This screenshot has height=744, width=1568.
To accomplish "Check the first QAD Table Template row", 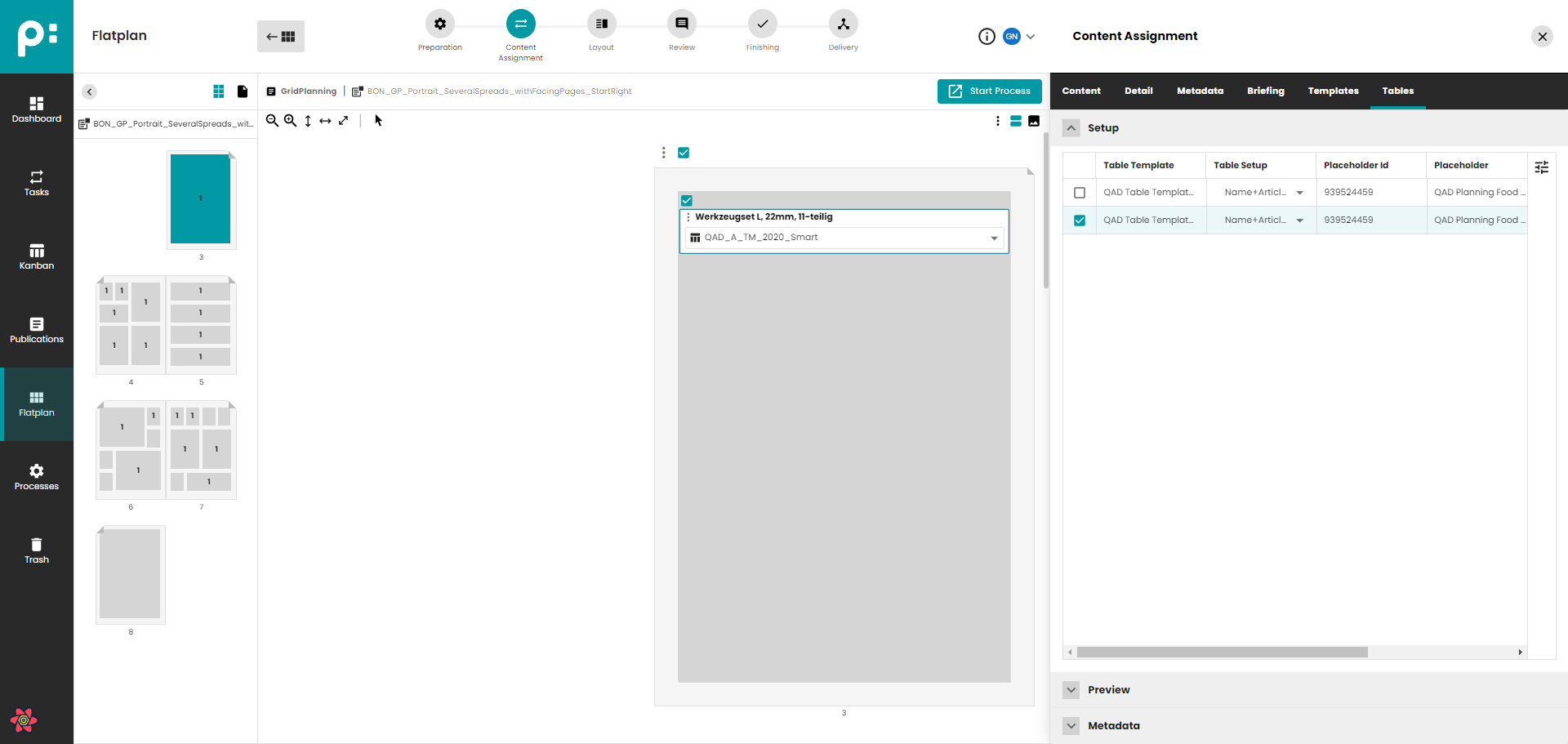I will click(x=1080, y=193).
